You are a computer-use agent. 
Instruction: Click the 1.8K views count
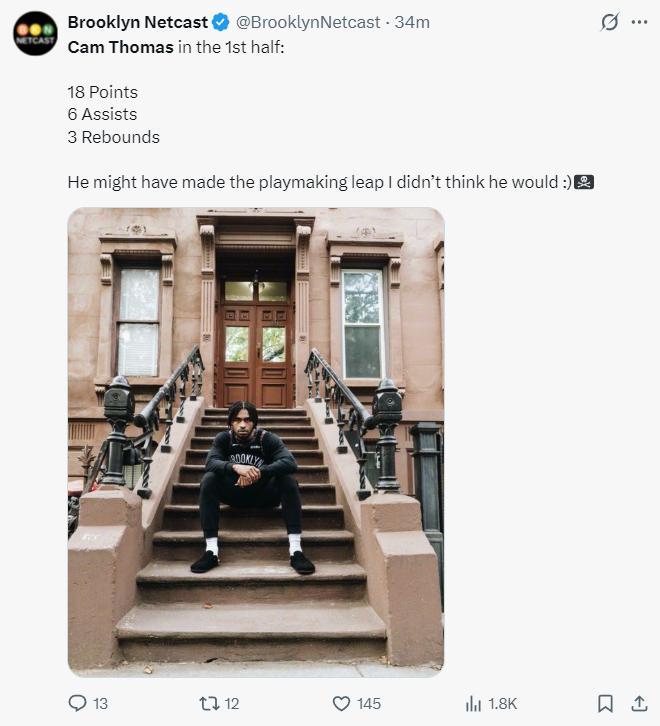click(x=502, y=704)
